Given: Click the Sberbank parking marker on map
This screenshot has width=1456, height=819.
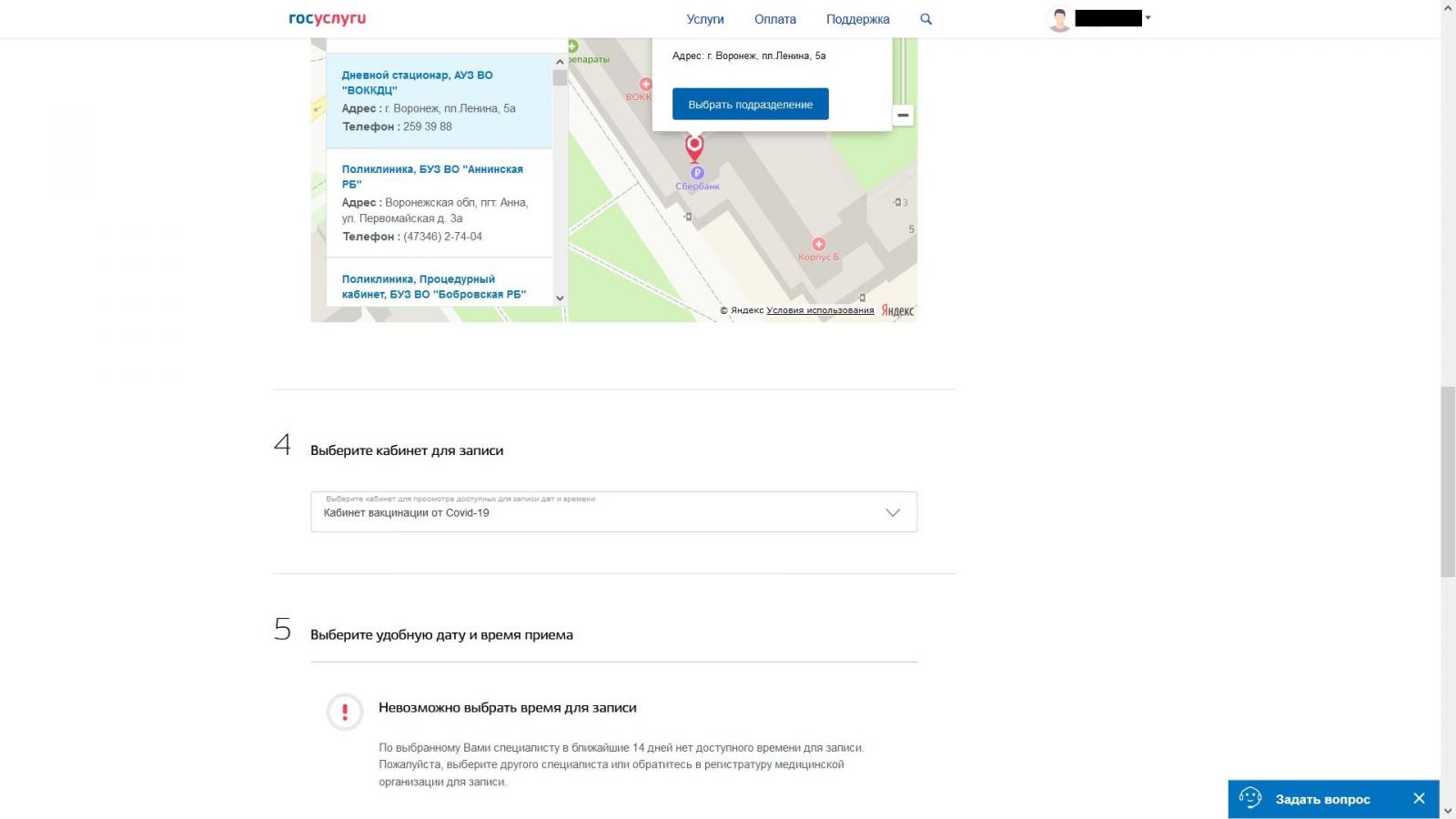Looking at the screenshot, I should (697, 173).
